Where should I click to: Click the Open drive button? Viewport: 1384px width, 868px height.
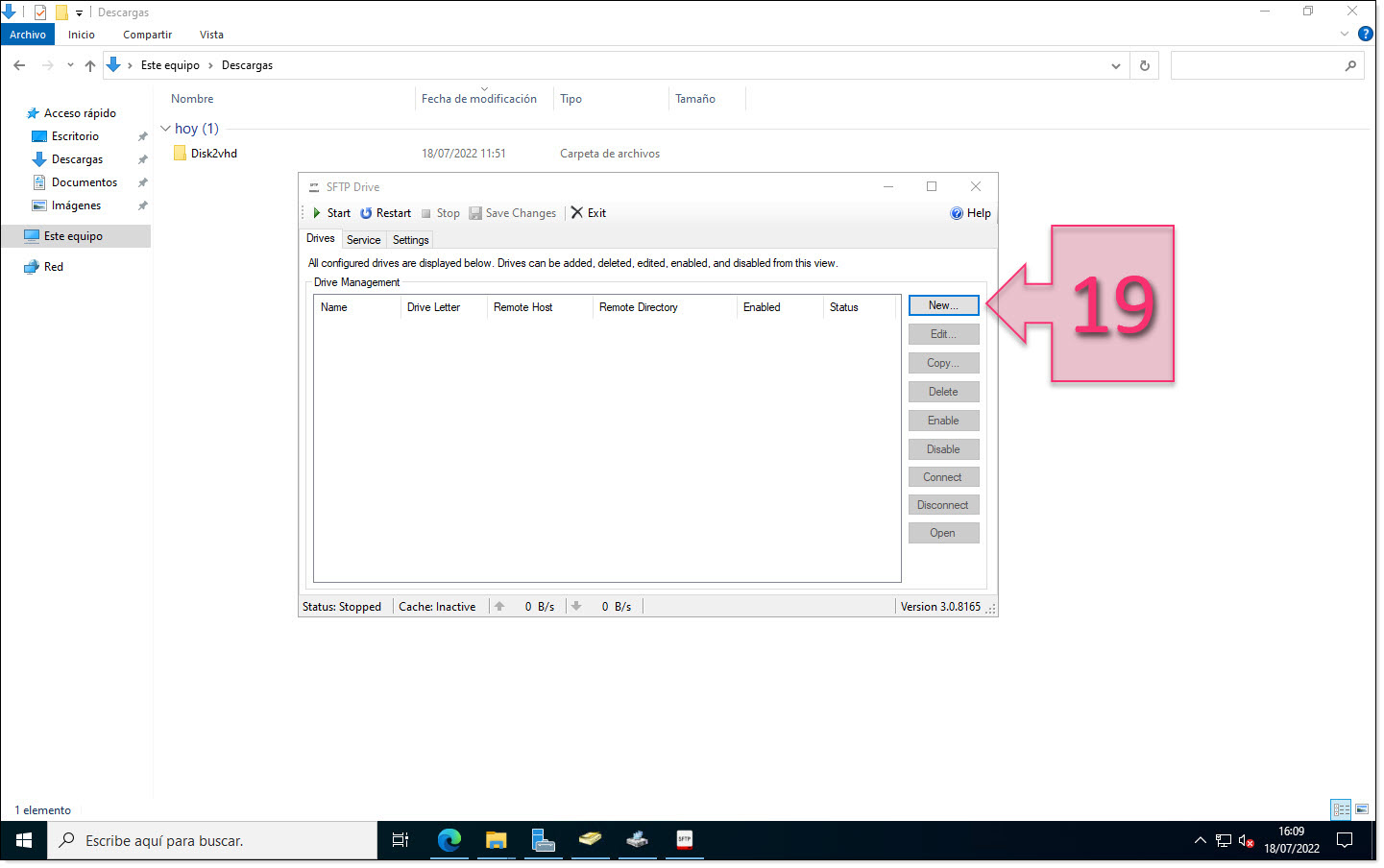pos(943,533)
